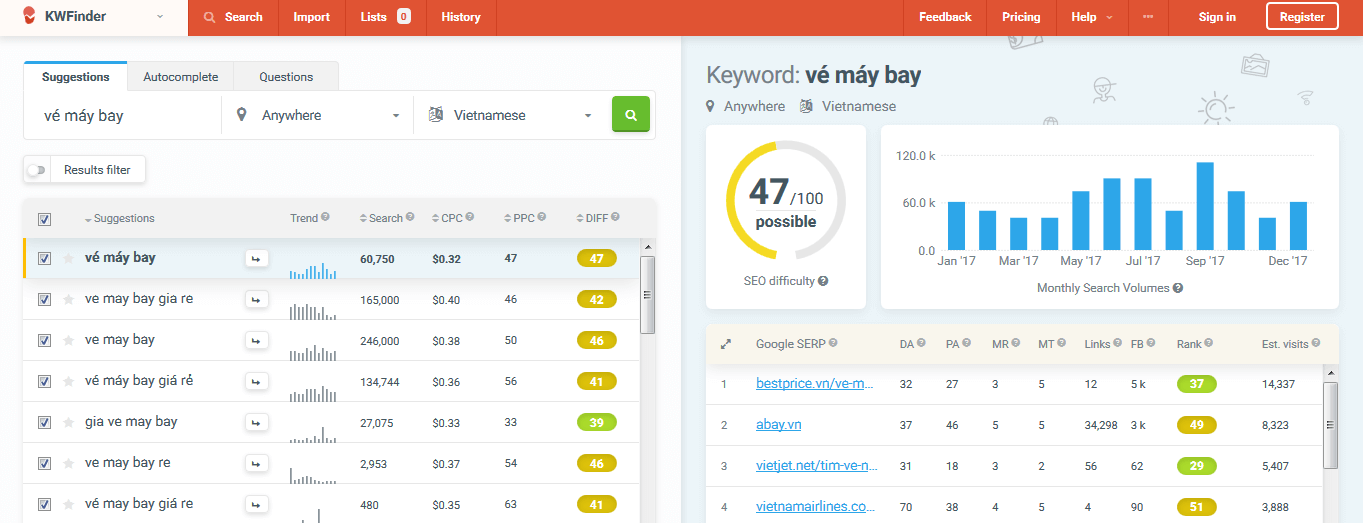Click arrow button for "gia ve may bay"

click(256, 423)
